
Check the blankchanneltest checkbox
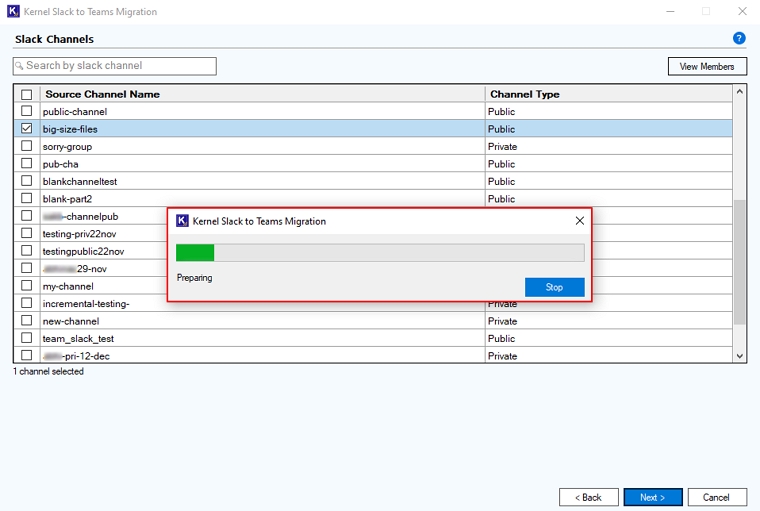tap(27, 181)
